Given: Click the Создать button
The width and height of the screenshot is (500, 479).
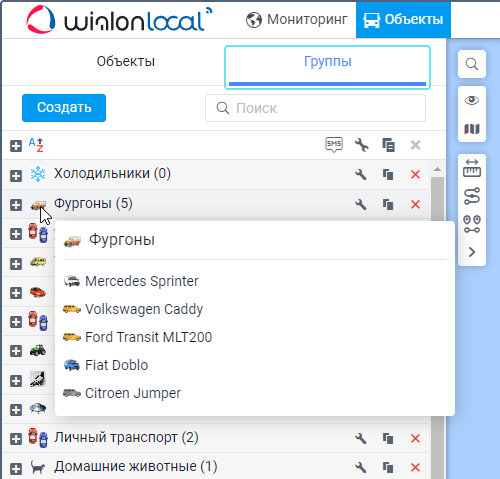Looking at the screenshot, I should [x=64, y=108].
